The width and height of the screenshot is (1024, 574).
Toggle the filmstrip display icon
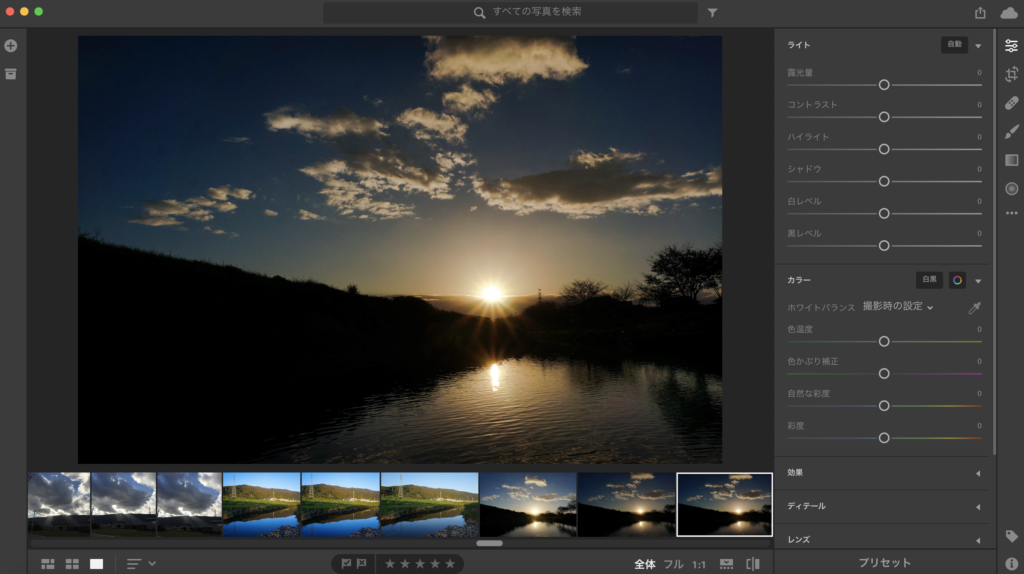tap(726, 564)
